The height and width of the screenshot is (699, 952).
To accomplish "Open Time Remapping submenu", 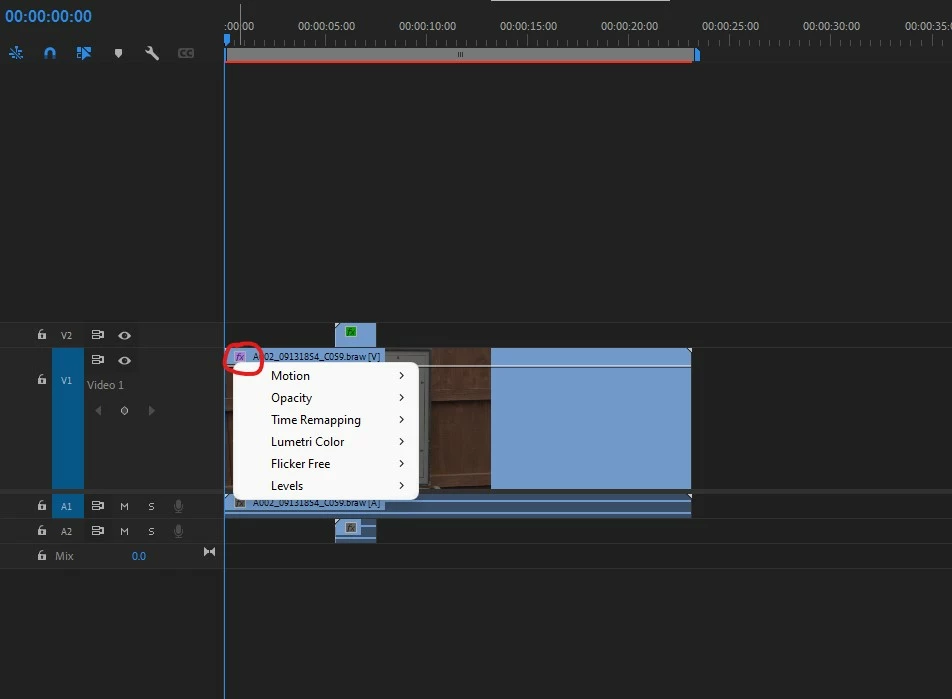I will click(x=326, y=420).
